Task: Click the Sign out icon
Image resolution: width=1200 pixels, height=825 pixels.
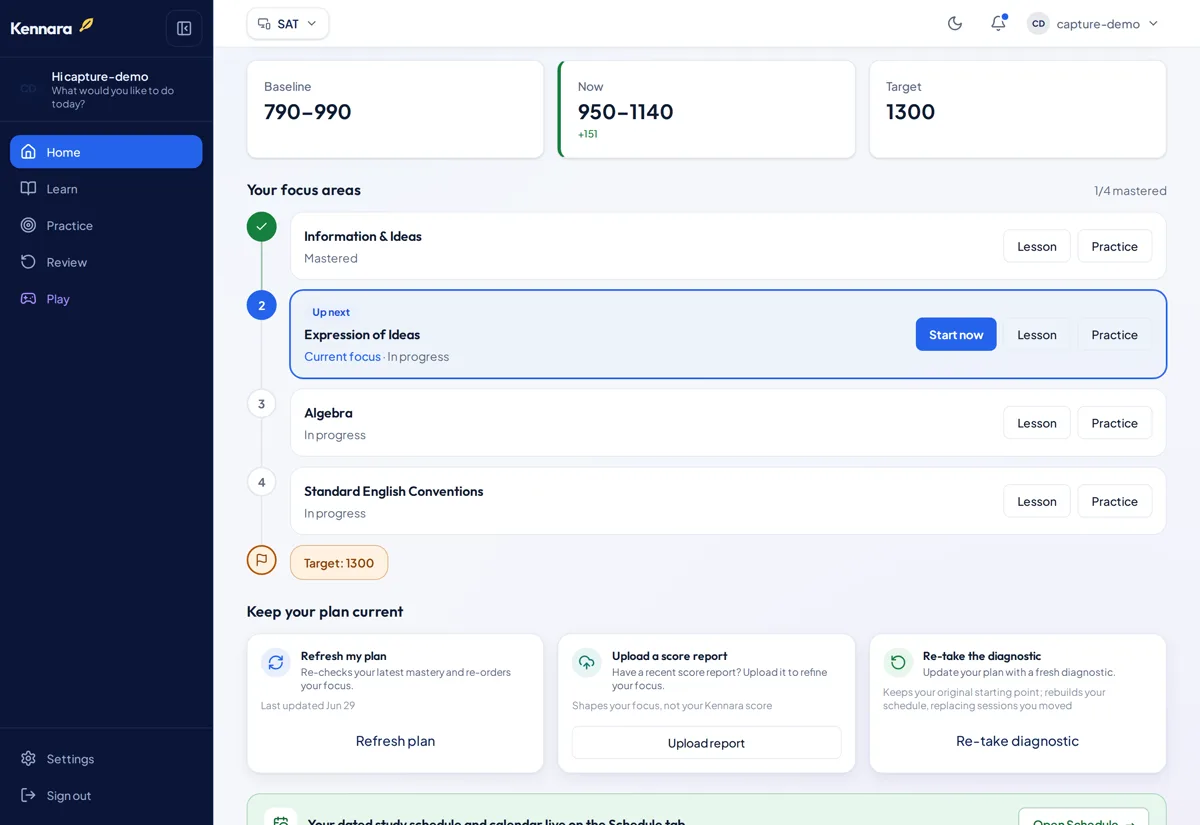Action: pyautogui.click(x=28, y=795)
